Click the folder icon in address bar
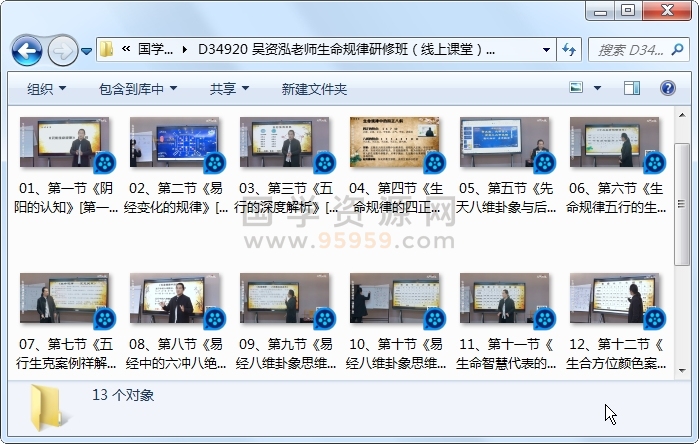 click(x=107, y=49)
